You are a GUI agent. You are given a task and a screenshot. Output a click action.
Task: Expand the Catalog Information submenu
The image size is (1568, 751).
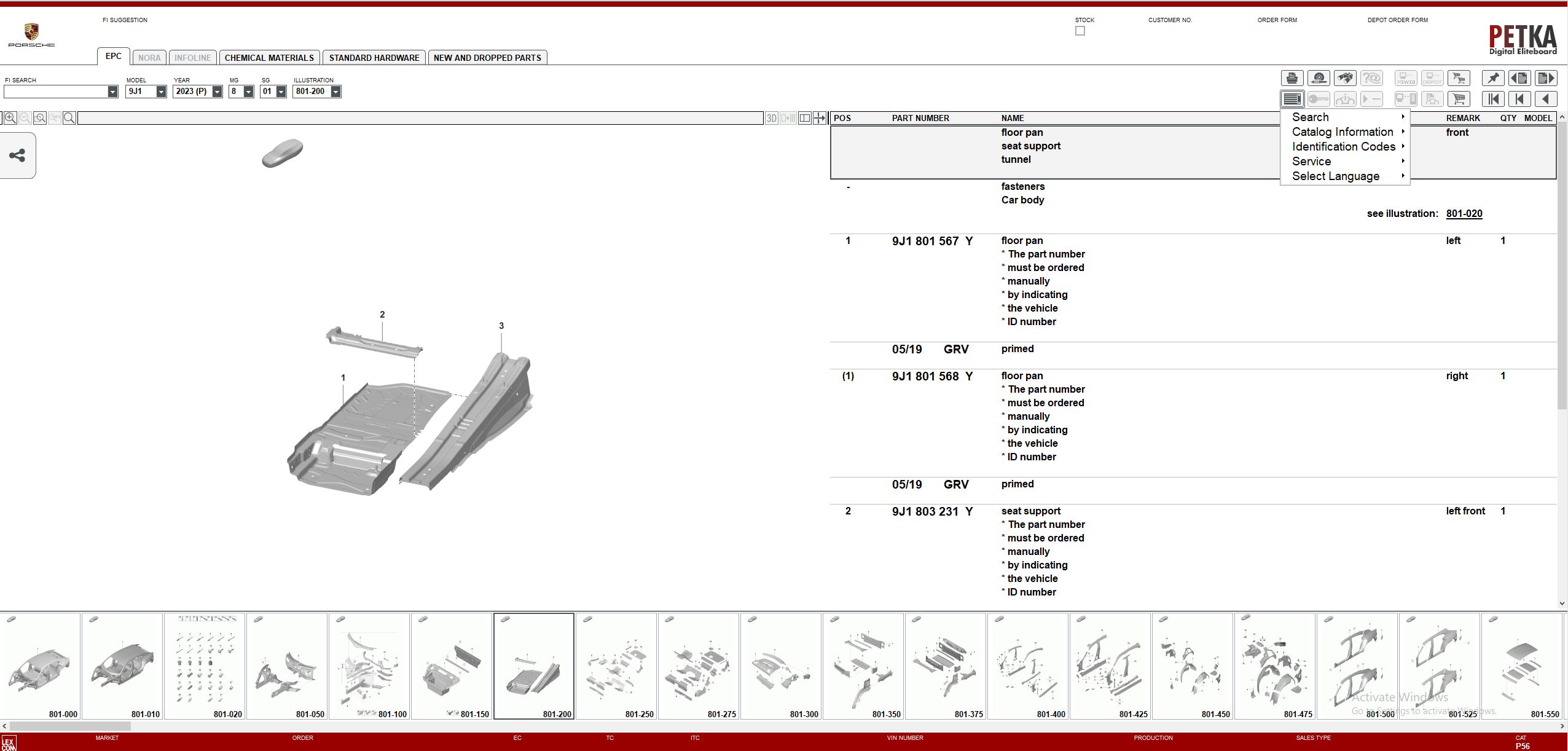(x=1345, y=132)
